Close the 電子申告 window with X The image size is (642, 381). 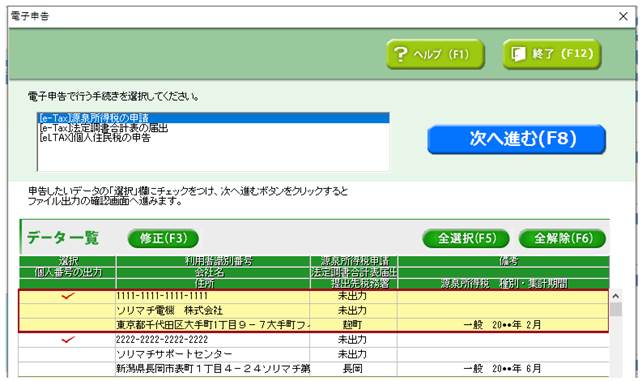(x=623, y=16)
